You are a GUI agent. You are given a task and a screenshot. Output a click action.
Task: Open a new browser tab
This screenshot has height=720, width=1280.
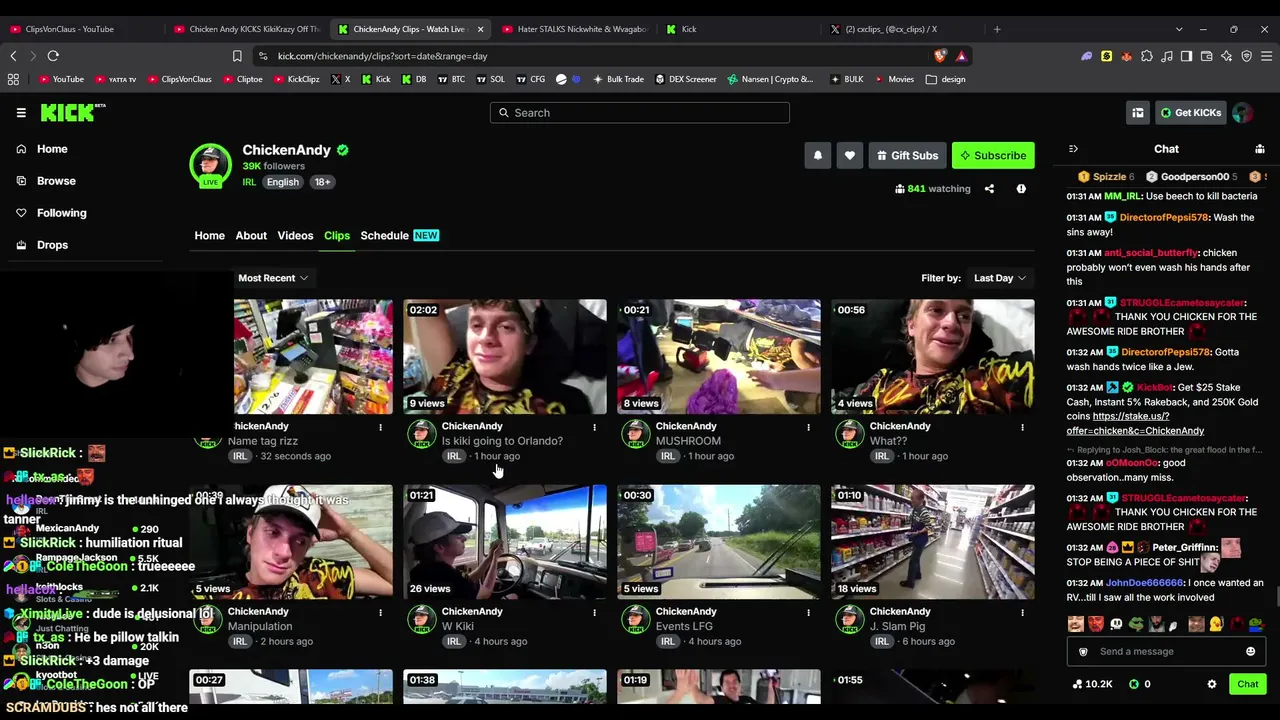pos(997,29)
